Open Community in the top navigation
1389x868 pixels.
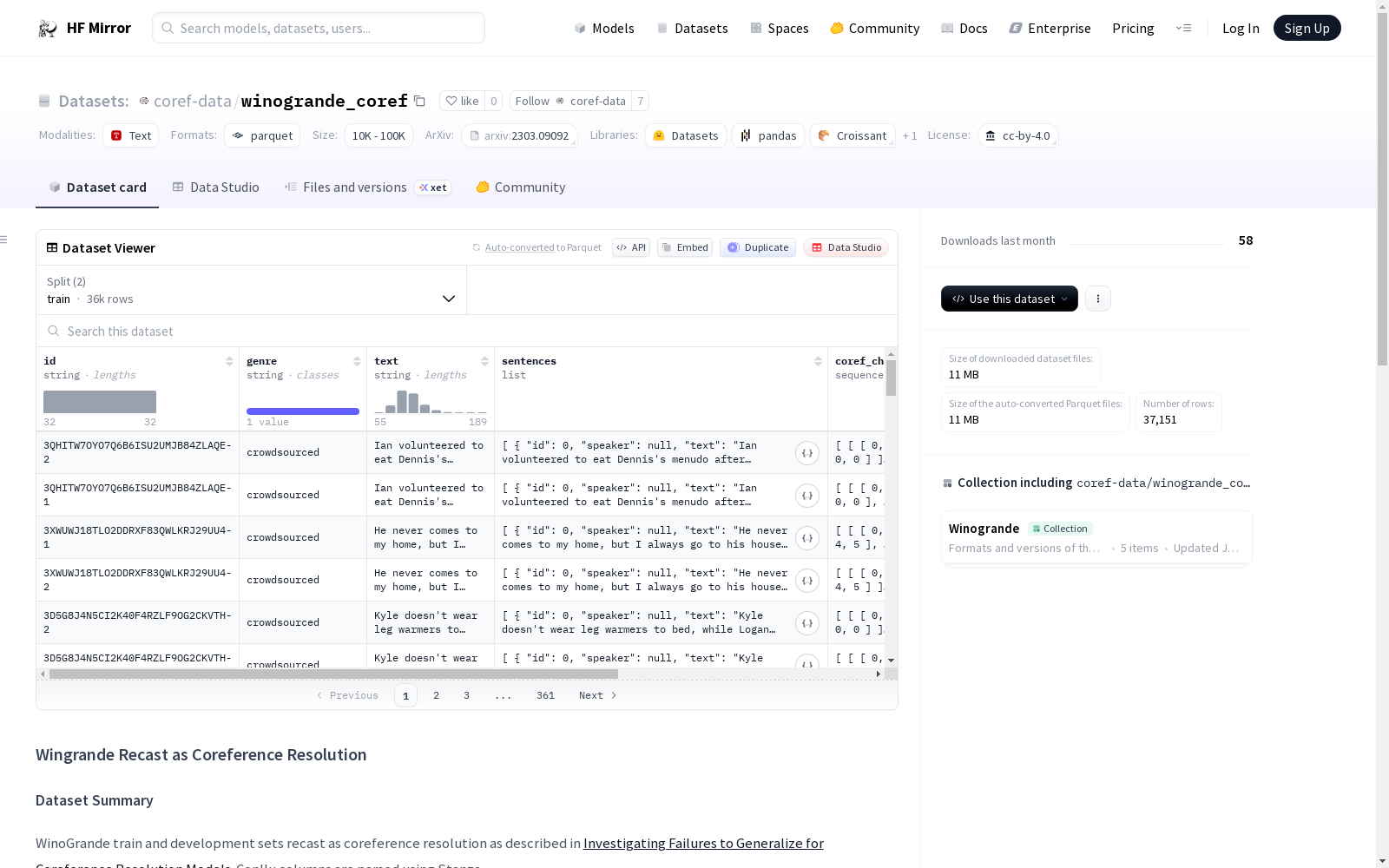pos(875,28)
